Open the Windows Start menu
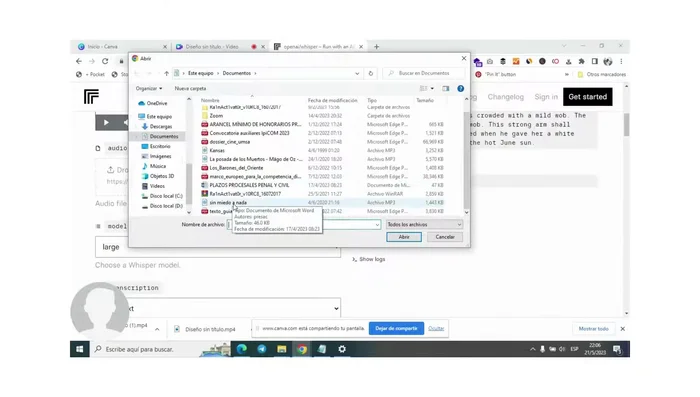700x397 pixels. (x=79, y=349)
